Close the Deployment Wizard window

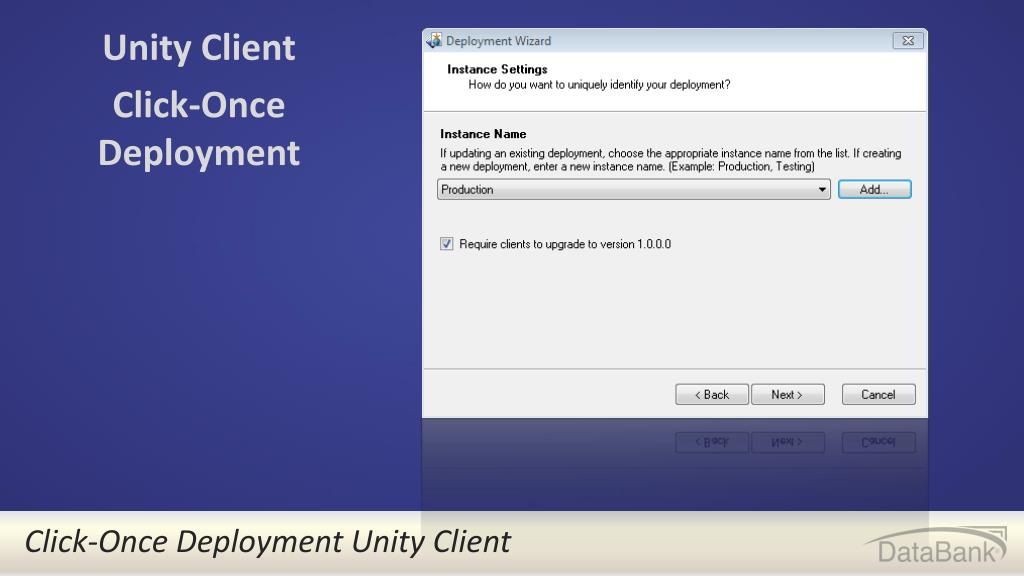click(x=908, y=40)
